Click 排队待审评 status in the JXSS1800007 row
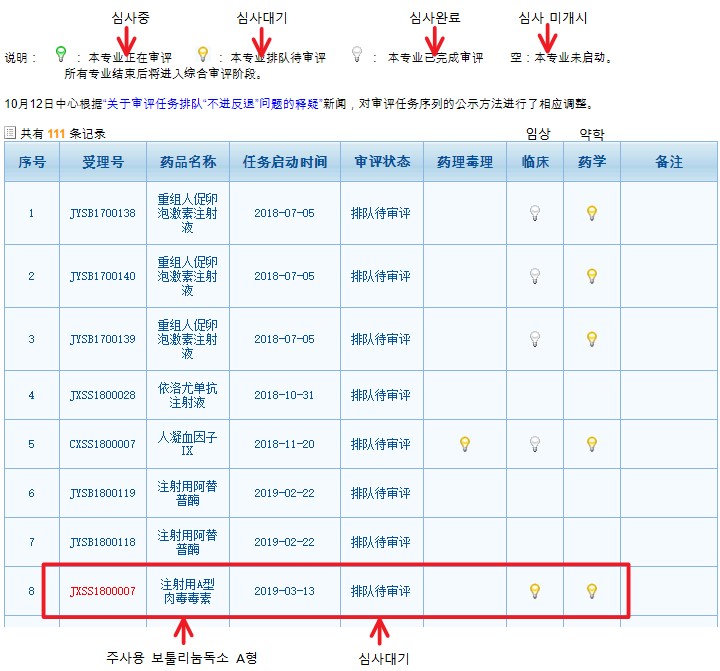Image resolution: width=720 pixels, height=671 pixels. click(381, 591)
